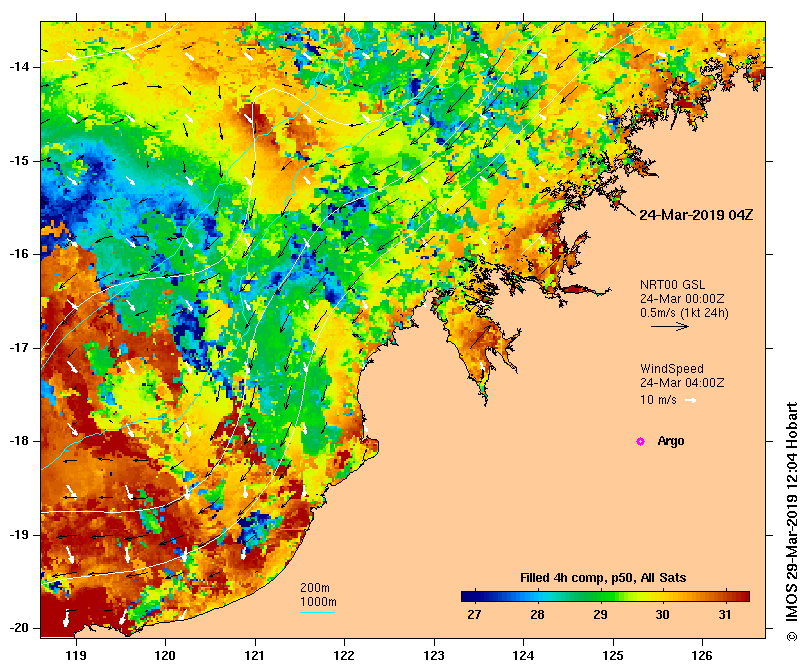Viewport: 809px width, 672px height.
Task: Click longitude label '120'
Action: click(166, 656)
